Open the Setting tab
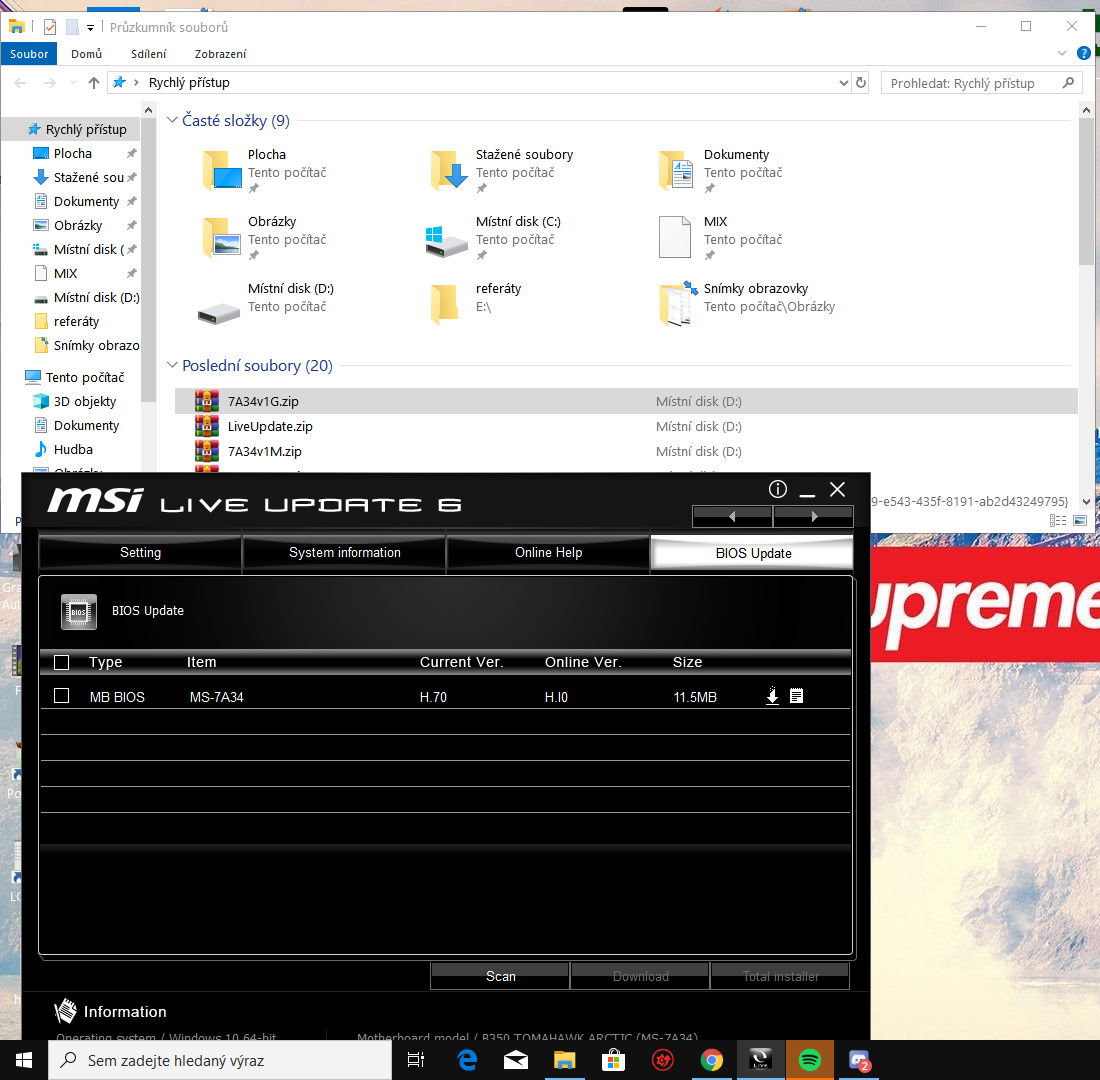The image size is (1100, 1080). coord(140,553)
